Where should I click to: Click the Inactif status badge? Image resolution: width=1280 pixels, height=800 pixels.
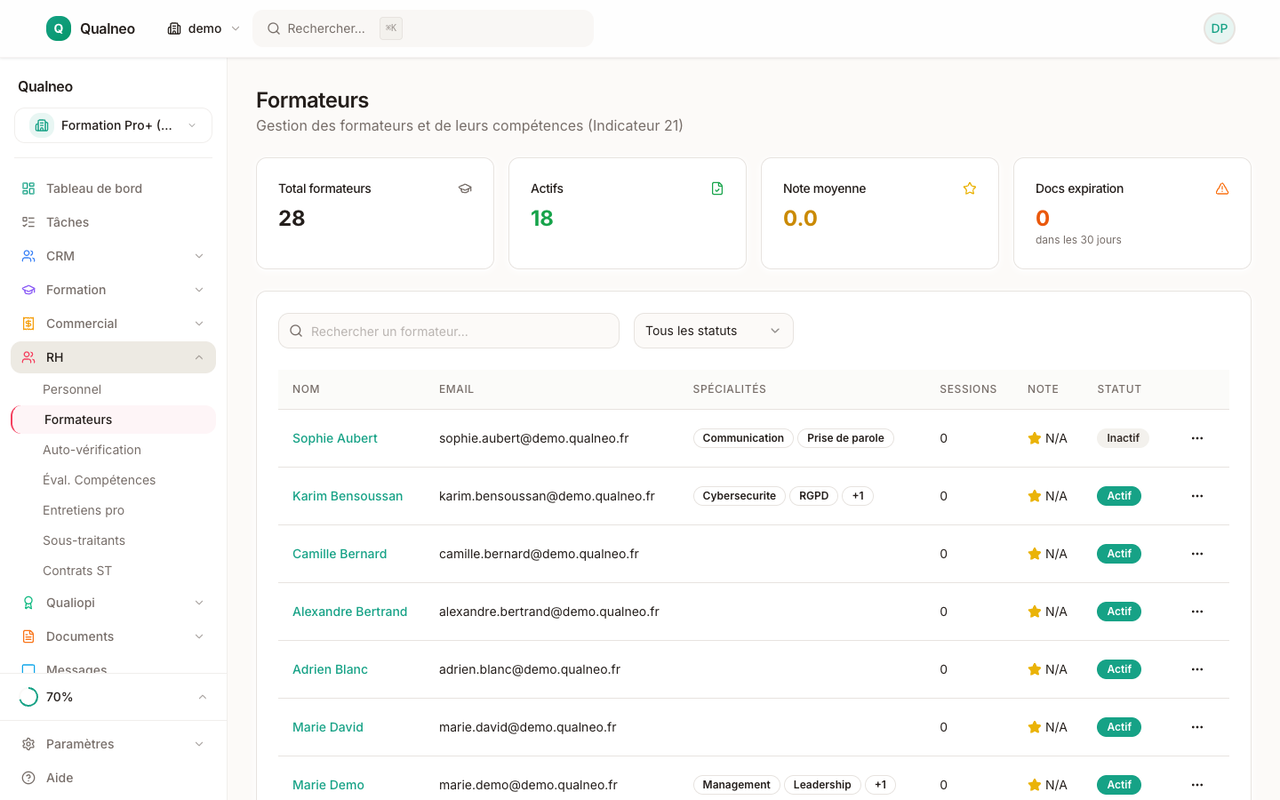tap(1123, 438)
